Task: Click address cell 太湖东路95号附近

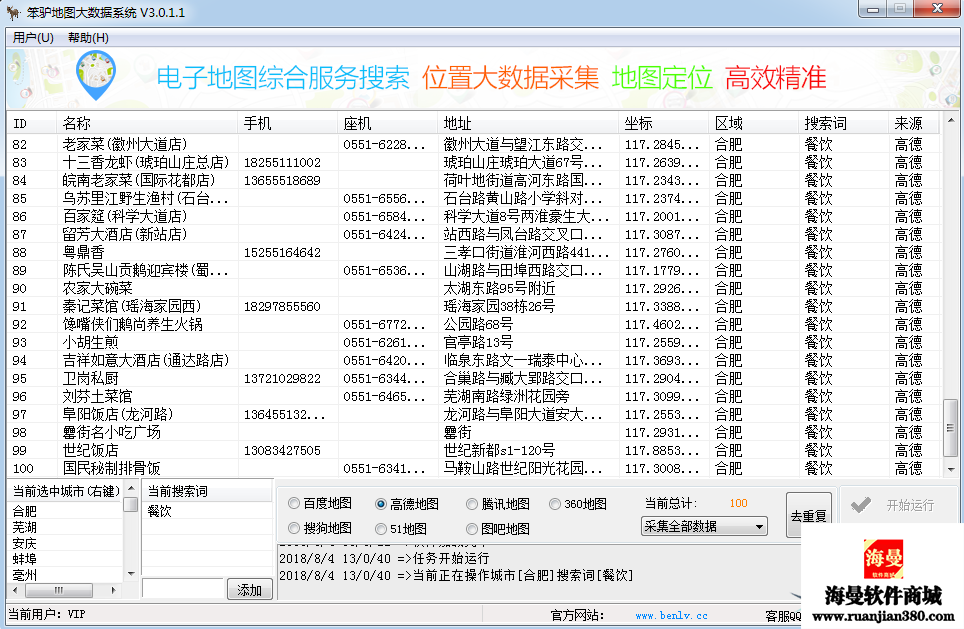Action: click(499, 288)
